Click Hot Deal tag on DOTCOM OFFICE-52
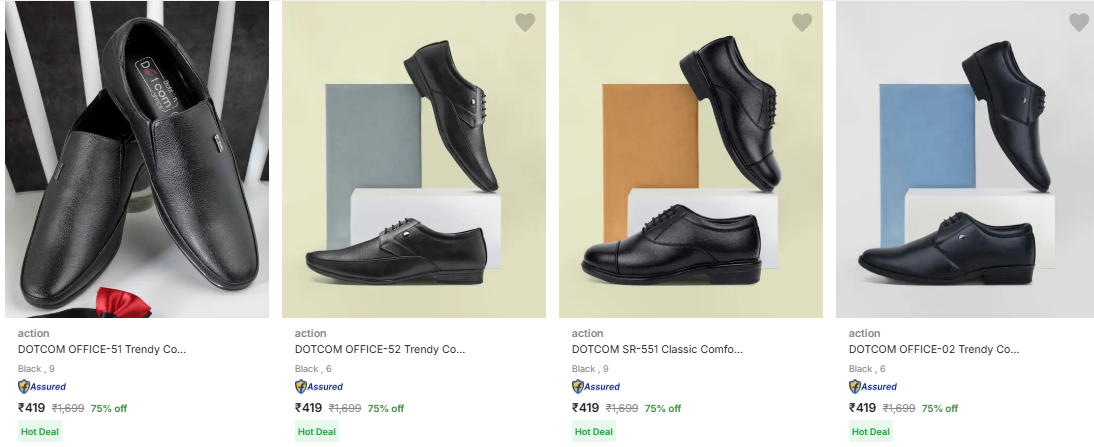This screenshot has height=447, width=1094. (317, 432)
